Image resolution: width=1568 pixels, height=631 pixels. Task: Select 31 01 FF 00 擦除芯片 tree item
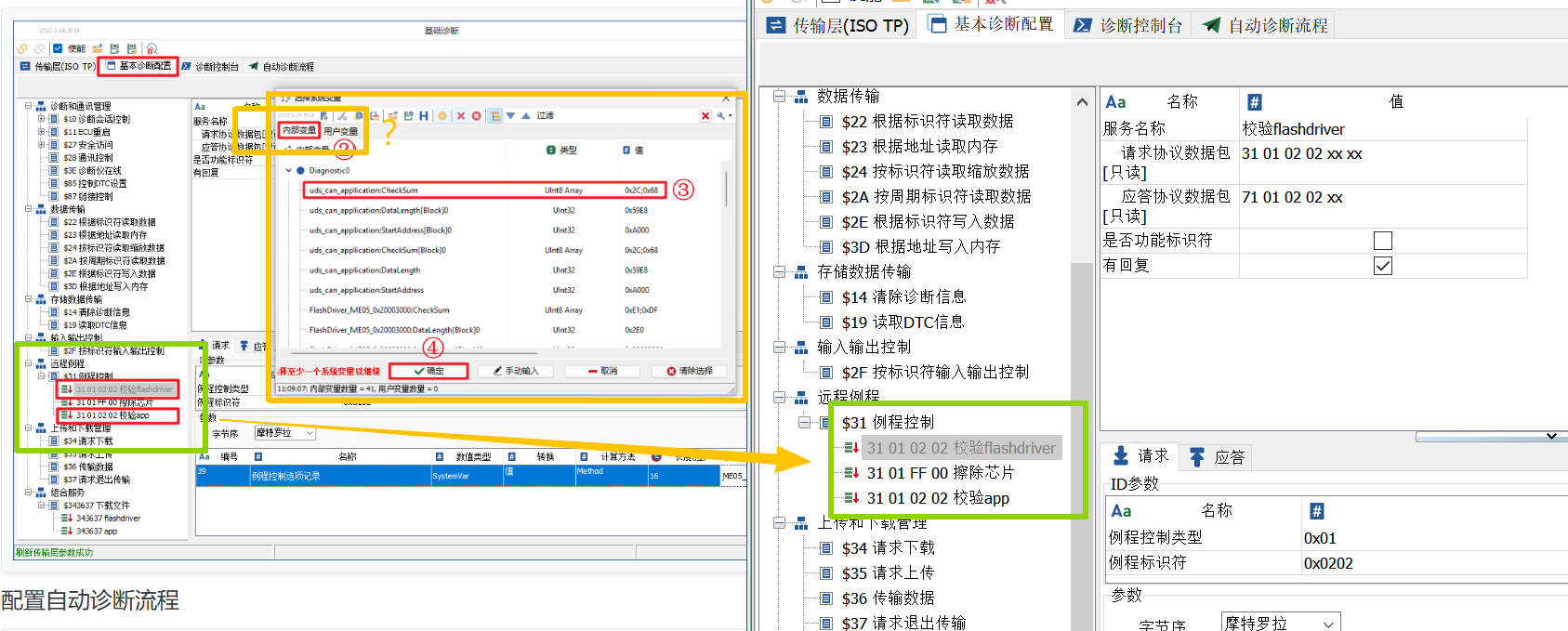pos(940,473)
